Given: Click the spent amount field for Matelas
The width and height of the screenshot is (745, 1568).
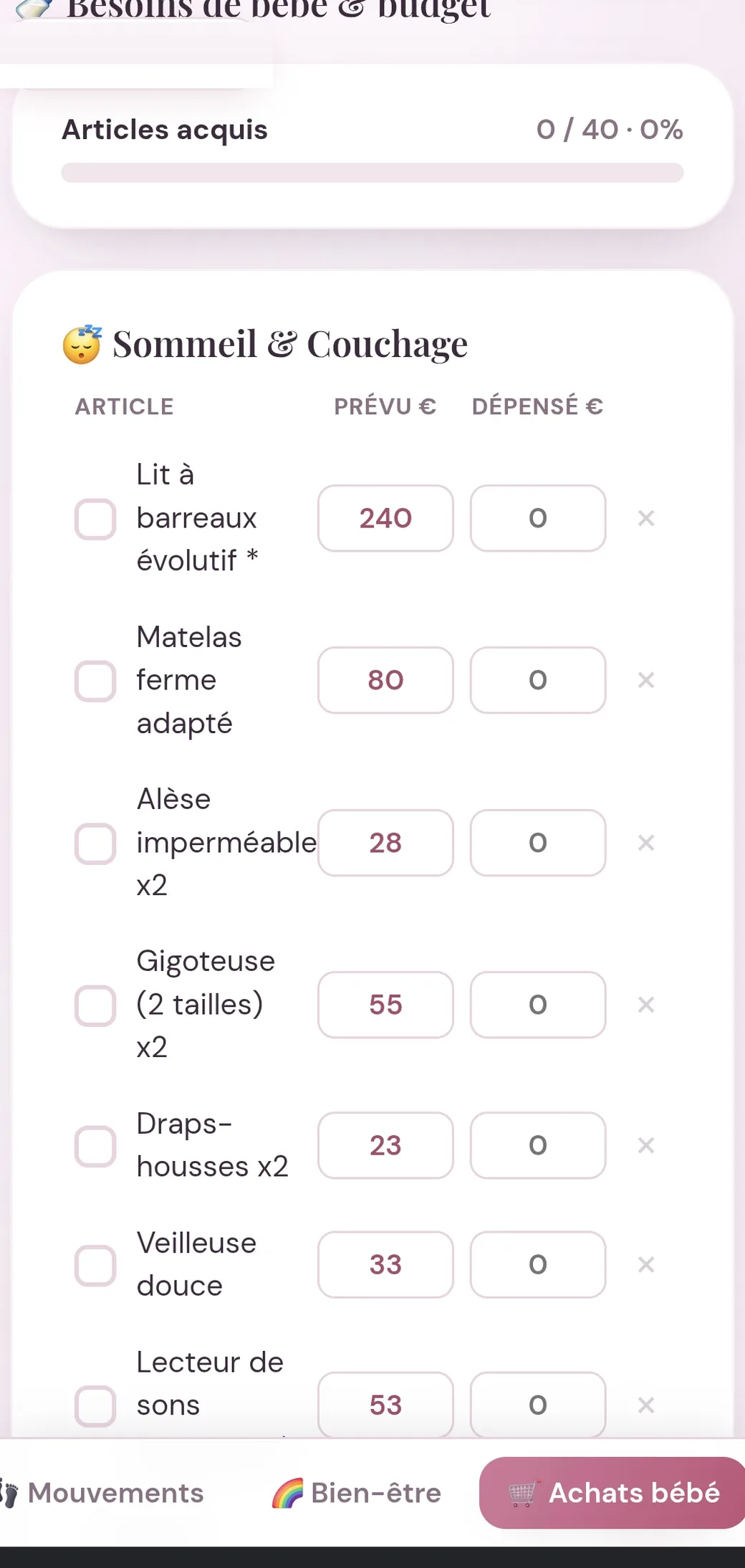Looking at the screenshot, I should pos(538,680).
